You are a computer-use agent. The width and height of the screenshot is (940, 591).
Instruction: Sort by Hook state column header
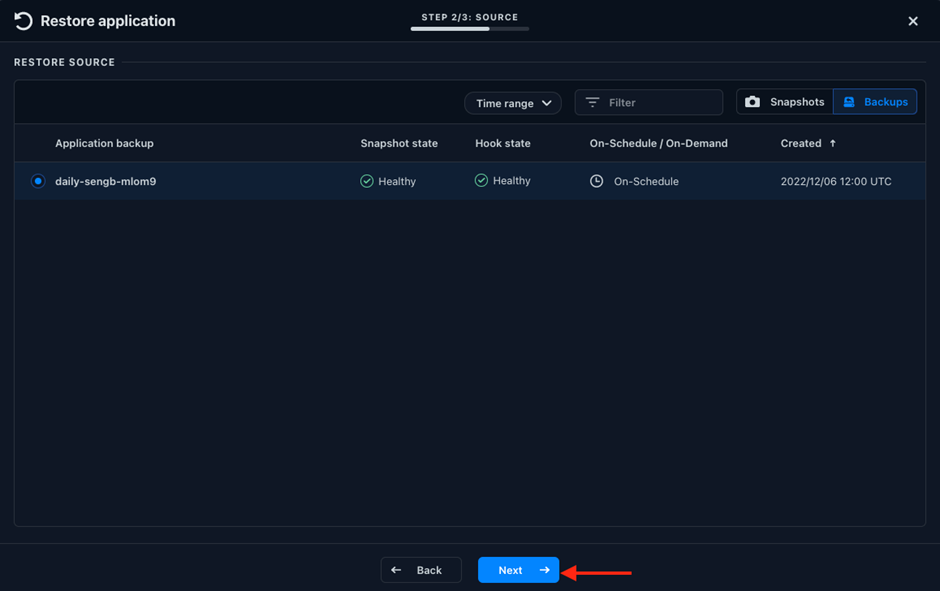[502, 143]
